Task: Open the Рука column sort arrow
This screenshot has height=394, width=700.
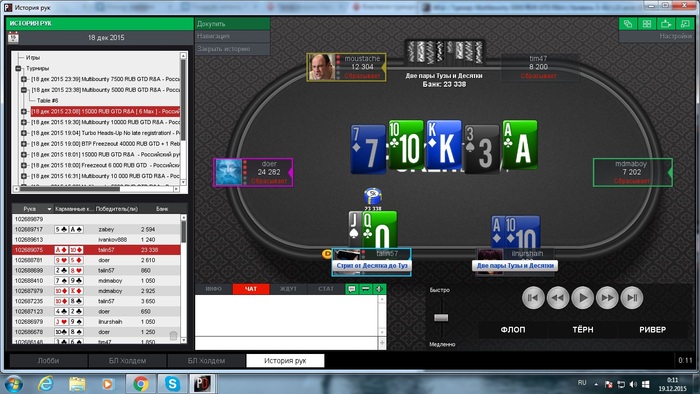Action: coord(49,209)
